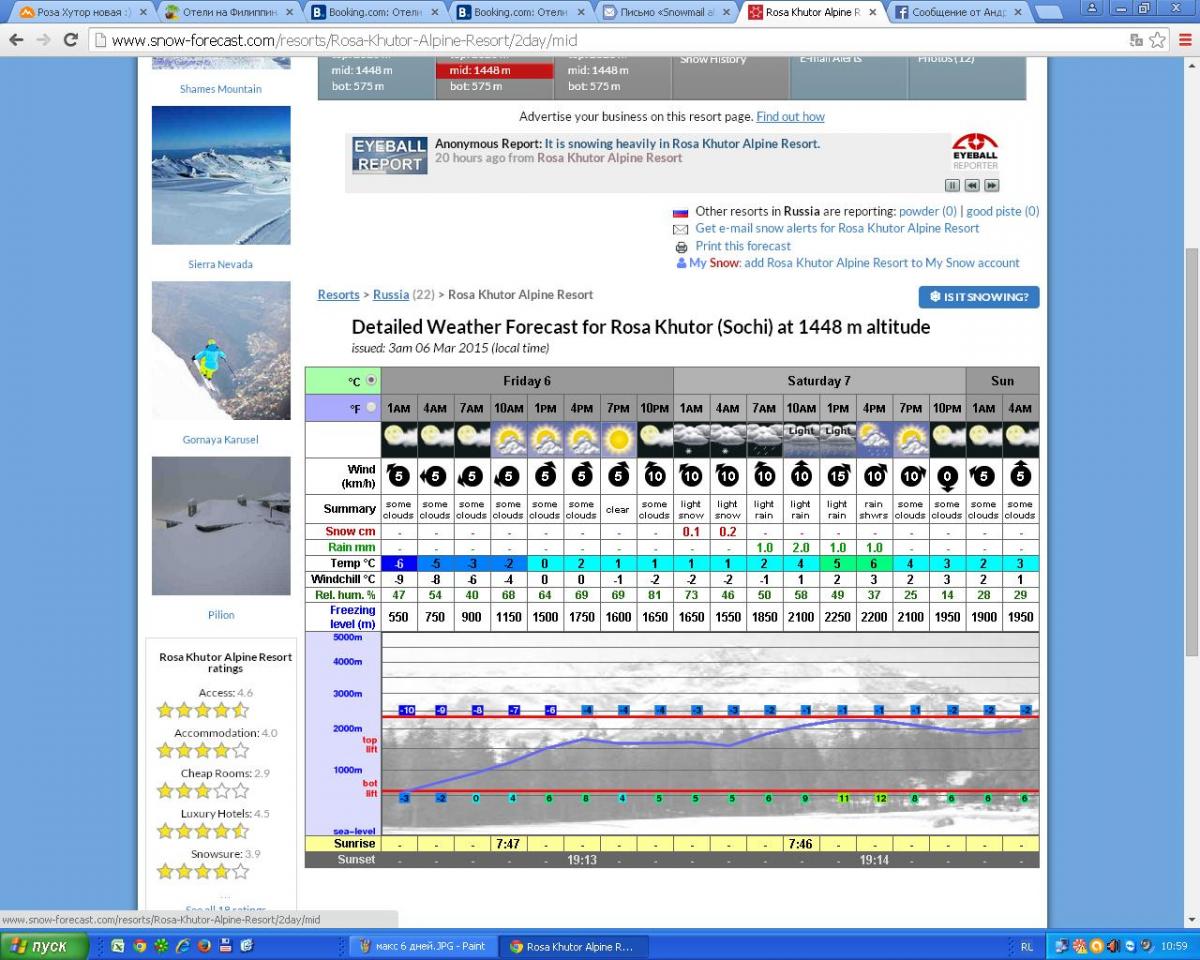Click the My Snow person icon
Image resolution: width=1200 pixels, height=960 pixels.
(681, 263)
